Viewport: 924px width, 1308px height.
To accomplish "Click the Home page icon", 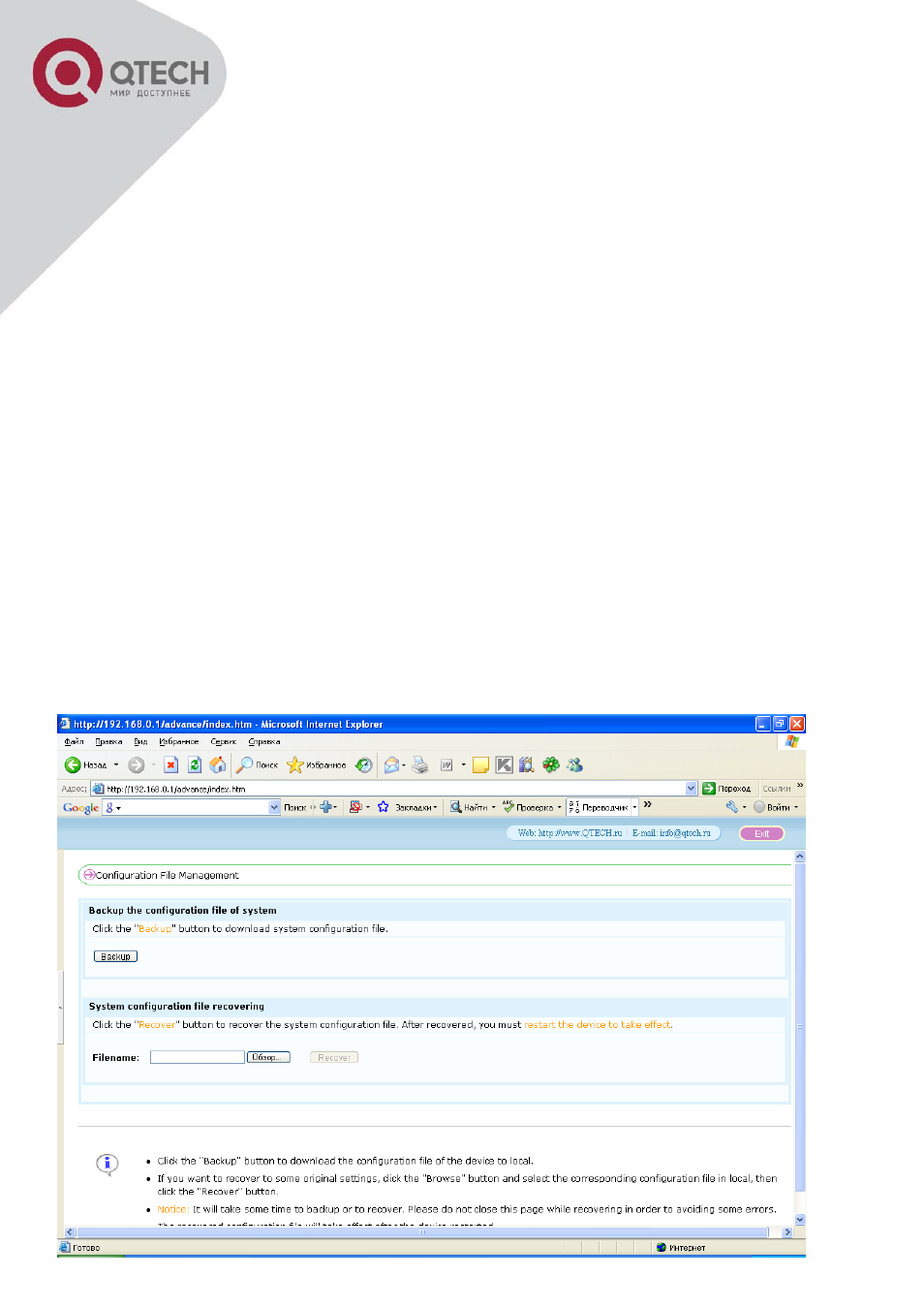I will tap(218, 764).
